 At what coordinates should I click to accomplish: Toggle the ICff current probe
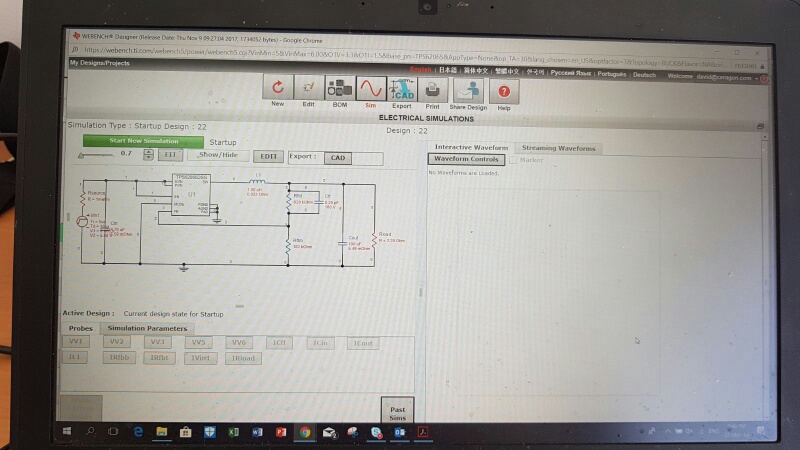[x=279, y=343]
